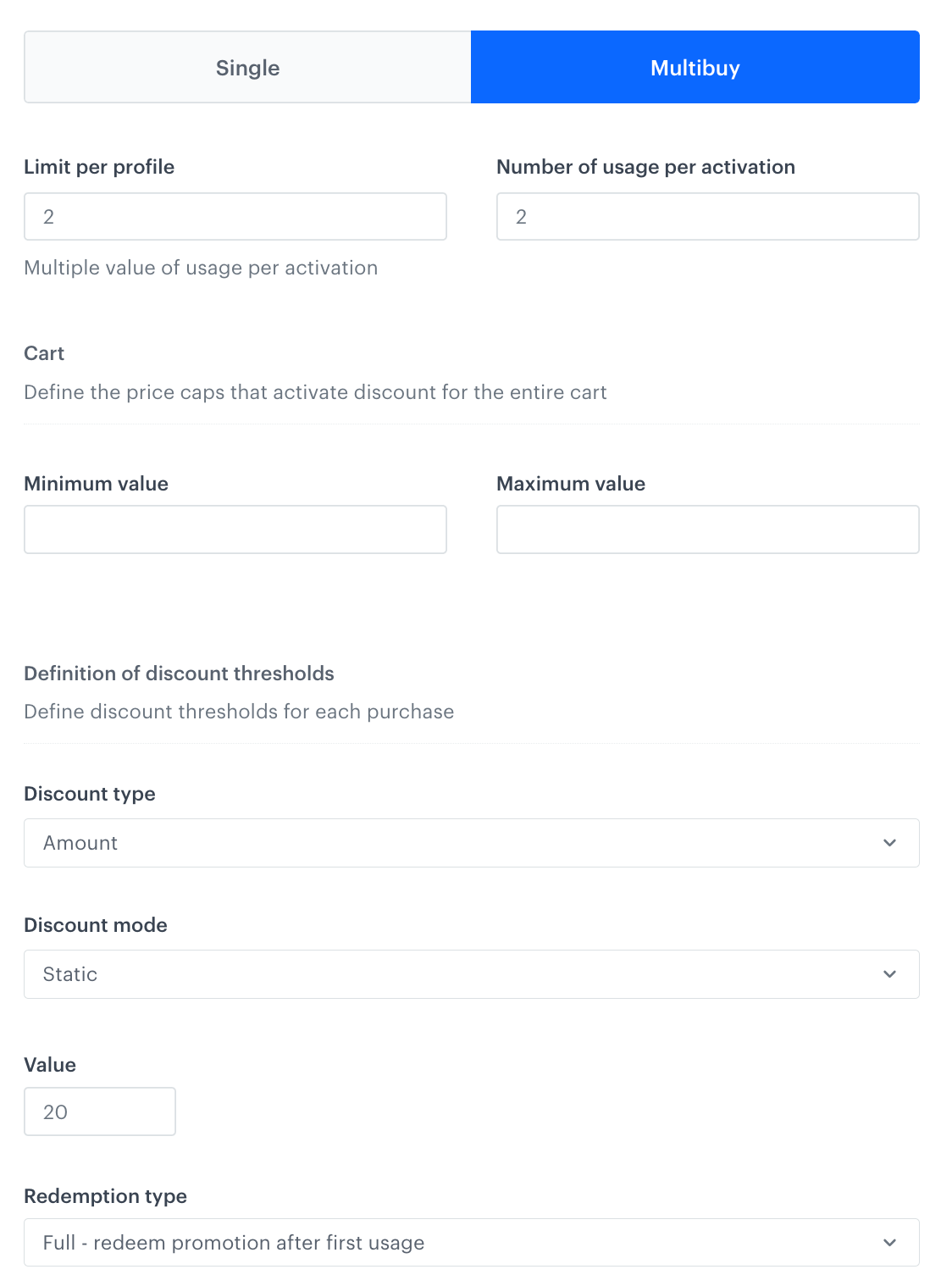
Task: Select the Value field containing 20
Action: [99, 1111]
